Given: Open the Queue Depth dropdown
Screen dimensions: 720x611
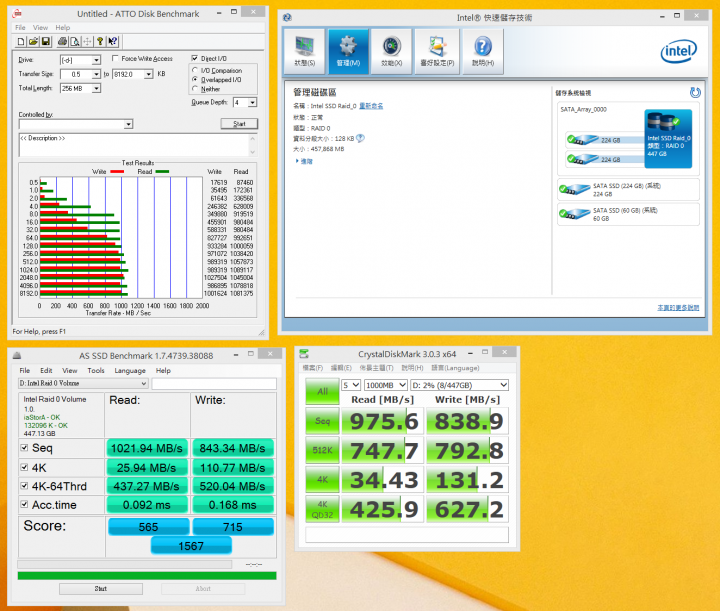Looking at the screenshot, I should point(253,102).
